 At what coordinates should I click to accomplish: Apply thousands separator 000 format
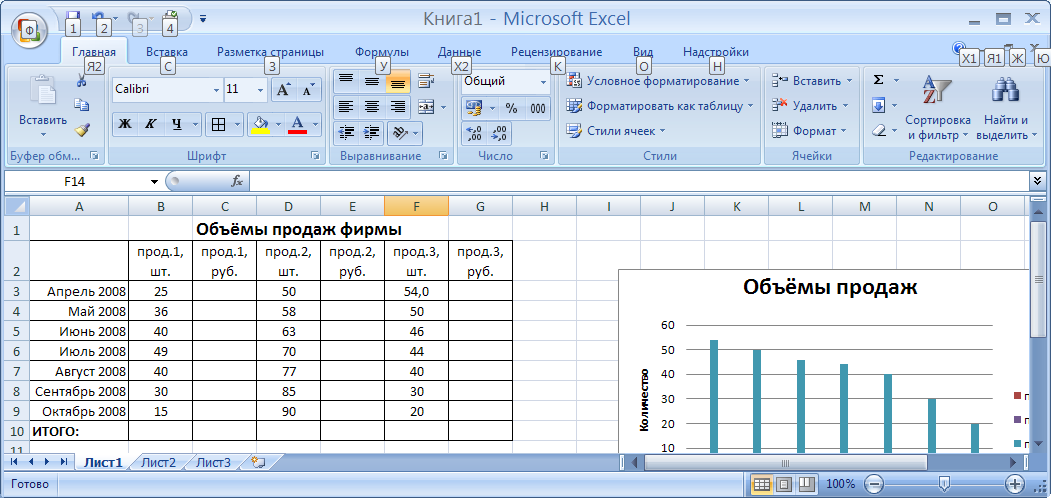point(538,109)
